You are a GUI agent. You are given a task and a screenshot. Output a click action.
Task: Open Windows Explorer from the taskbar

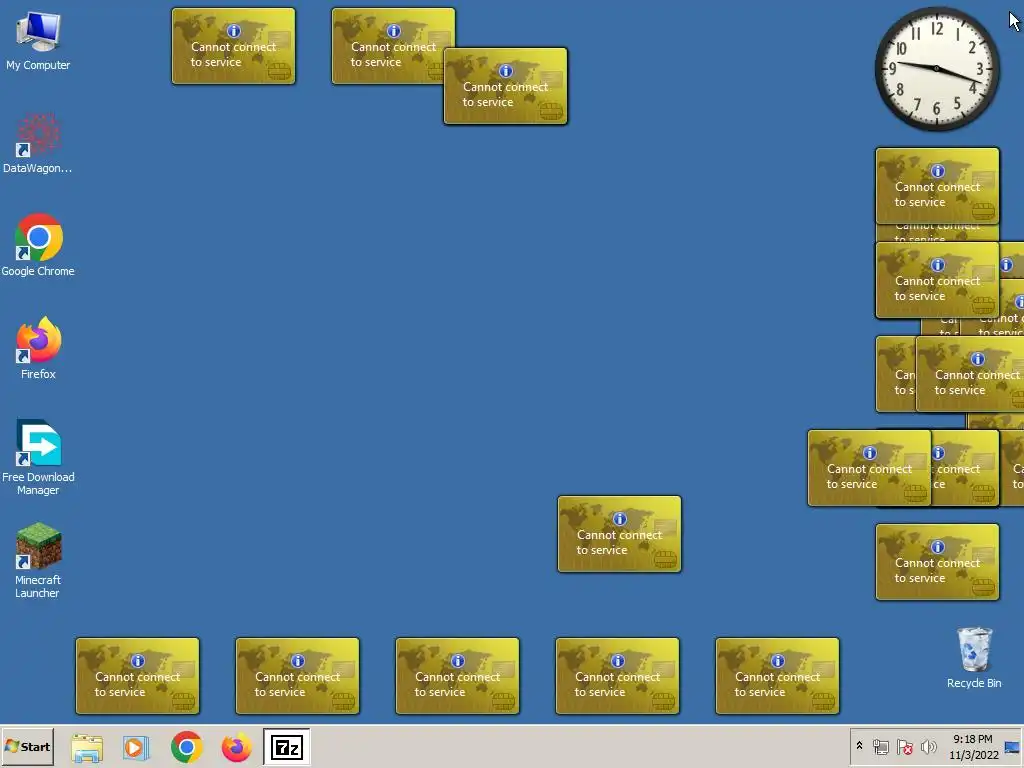[x=87, y=747]
